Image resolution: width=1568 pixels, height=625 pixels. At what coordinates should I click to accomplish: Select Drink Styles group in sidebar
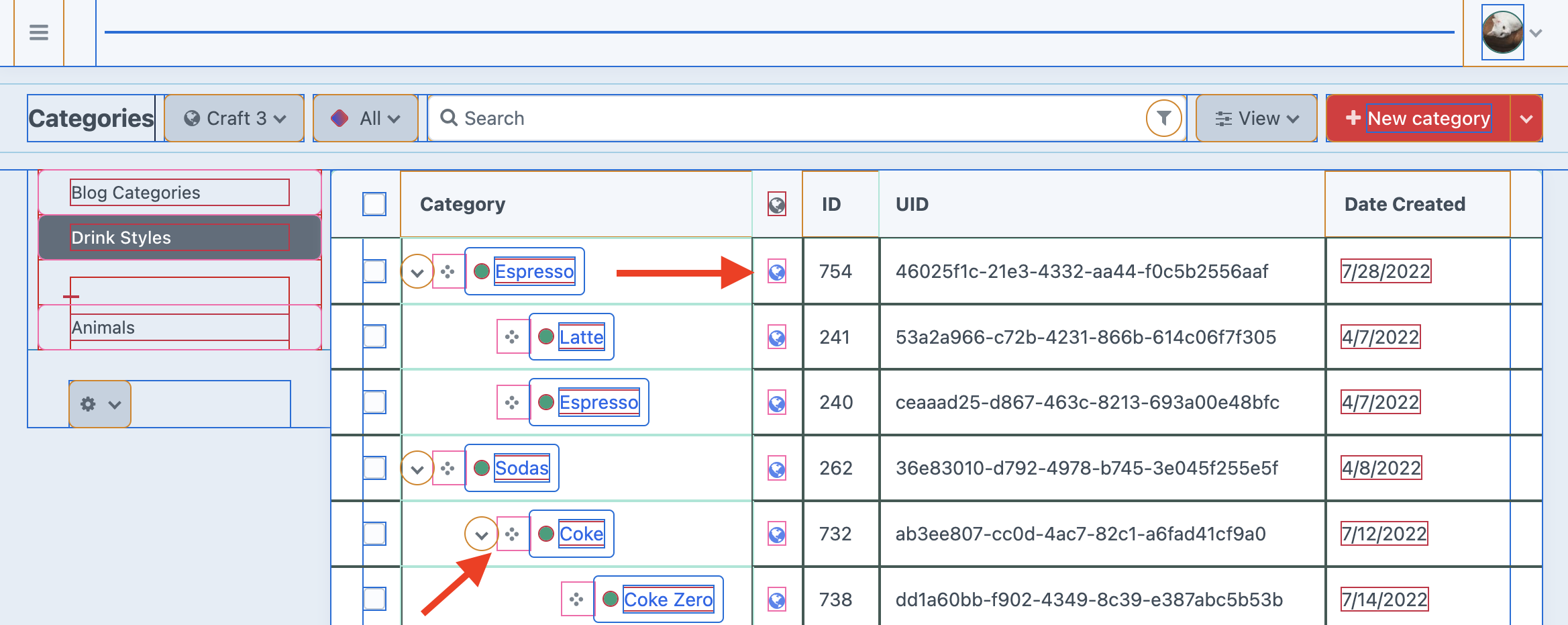pyautogui.click(x=180, y=238)
